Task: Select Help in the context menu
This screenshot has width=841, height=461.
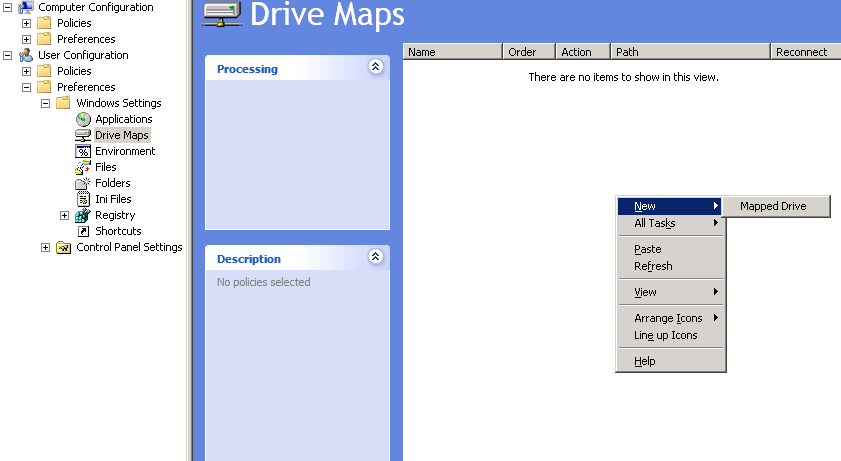Action: tap(645, 361)
